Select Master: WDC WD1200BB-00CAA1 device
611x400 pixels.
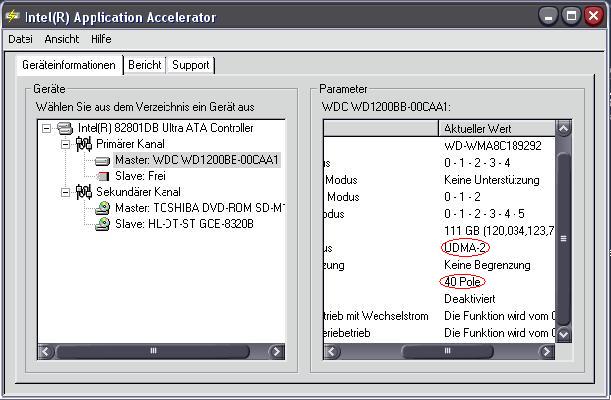[x=197, y=160]
